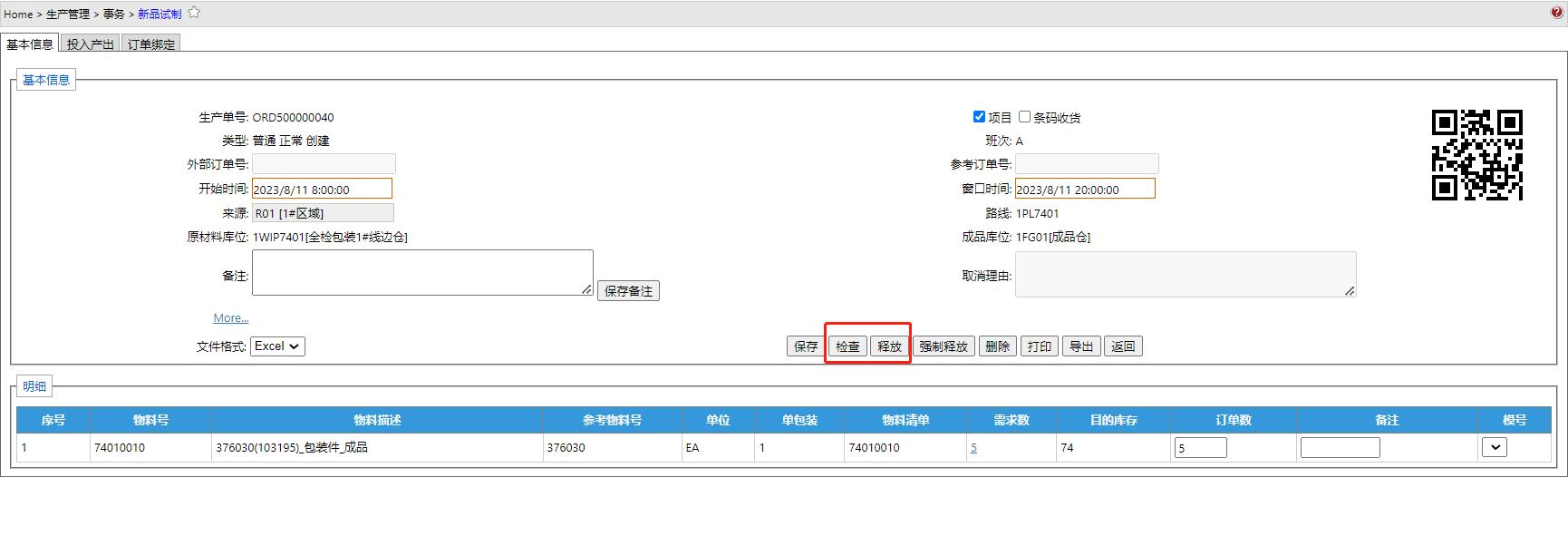The width and height of the screenshot is (1568, 536).
Task: Click into the 备注 textarea
Action: [422, 273]
